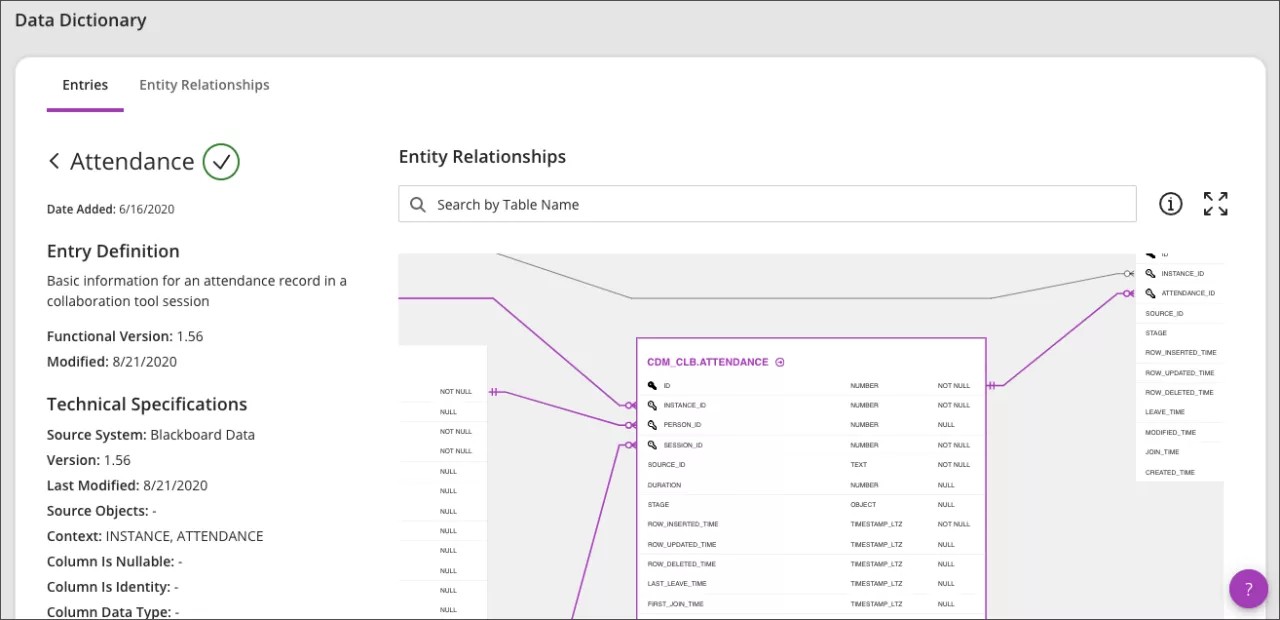Switch to the Entity Relationships tab
Viewport: 1280px width, 620px height.
point(204,85)
